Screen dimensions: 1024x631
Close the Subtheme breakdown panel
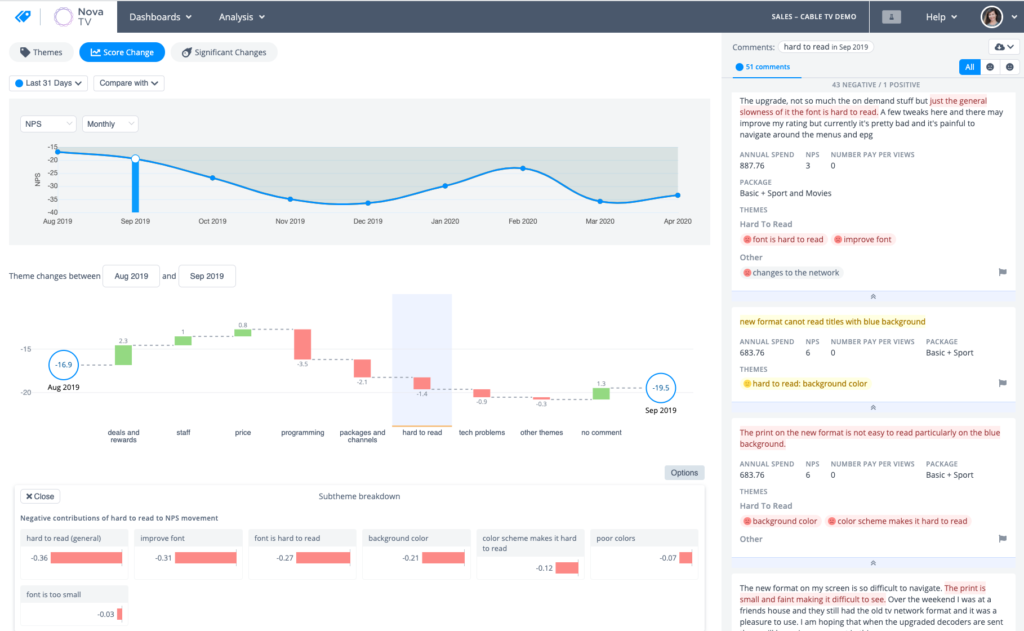(40, 496)
